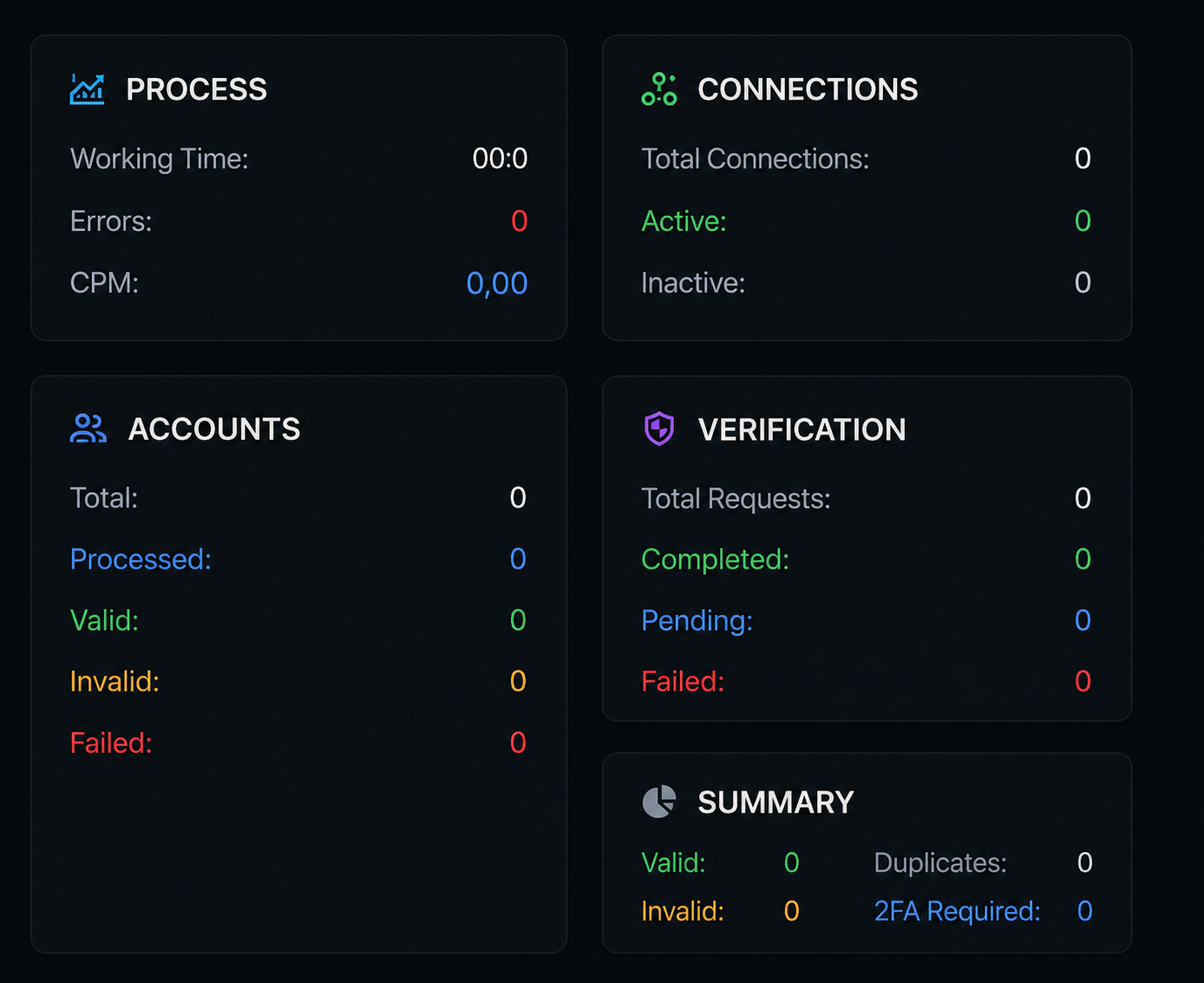Click the "Total:" label in Accounts

(x=104, y=498)
